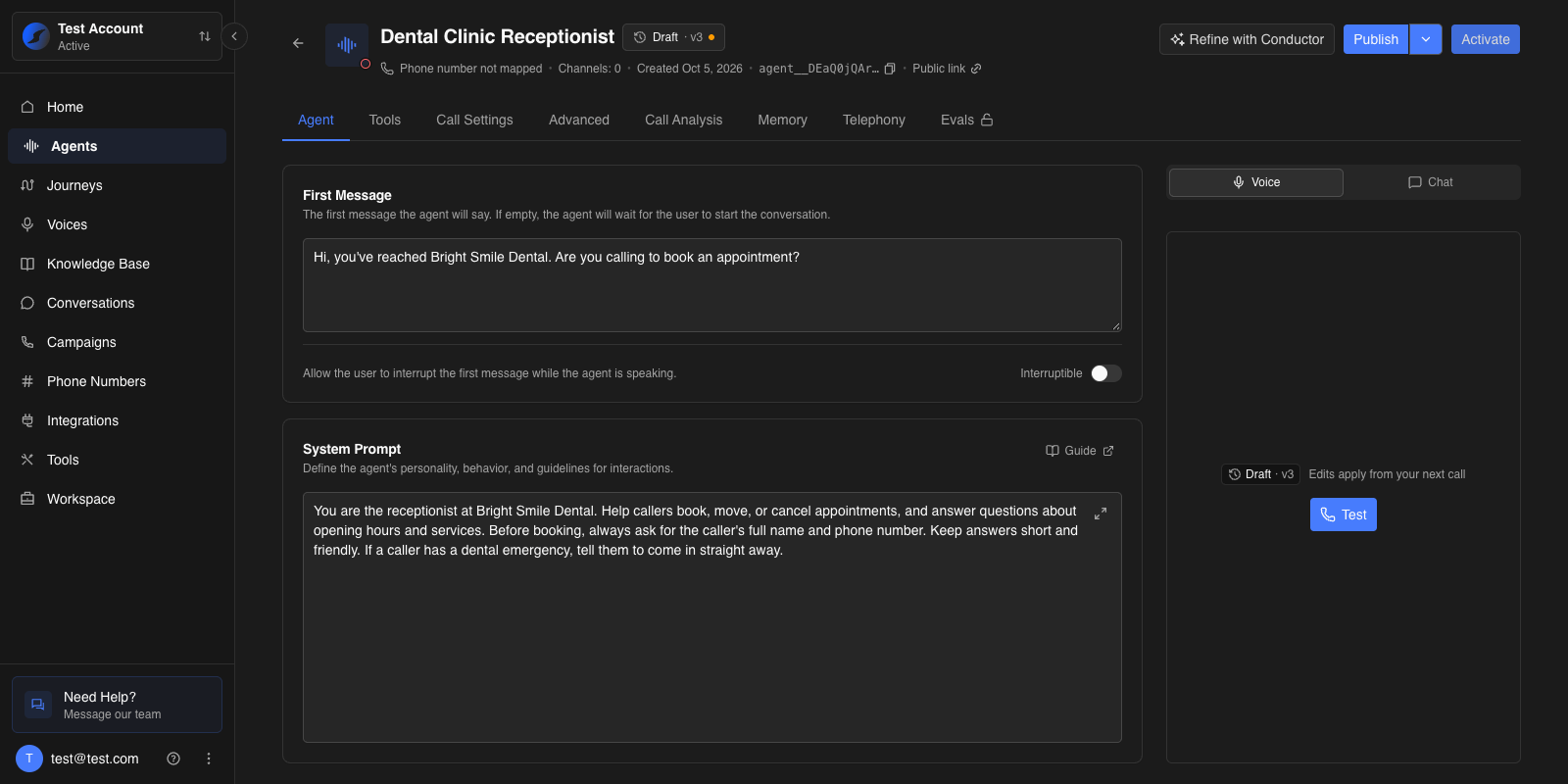
Task: Open the Public link icon
Action: click(x=976, y=69)
